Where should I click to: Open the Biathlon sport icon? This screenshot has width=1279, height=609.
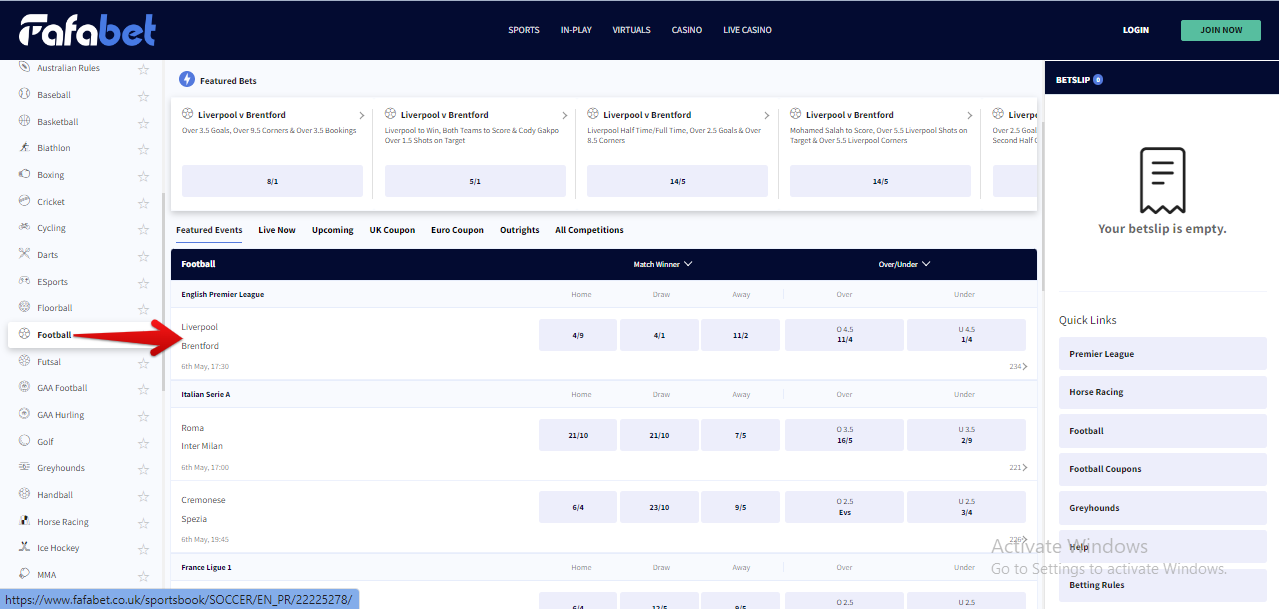(x=24, y=148)
